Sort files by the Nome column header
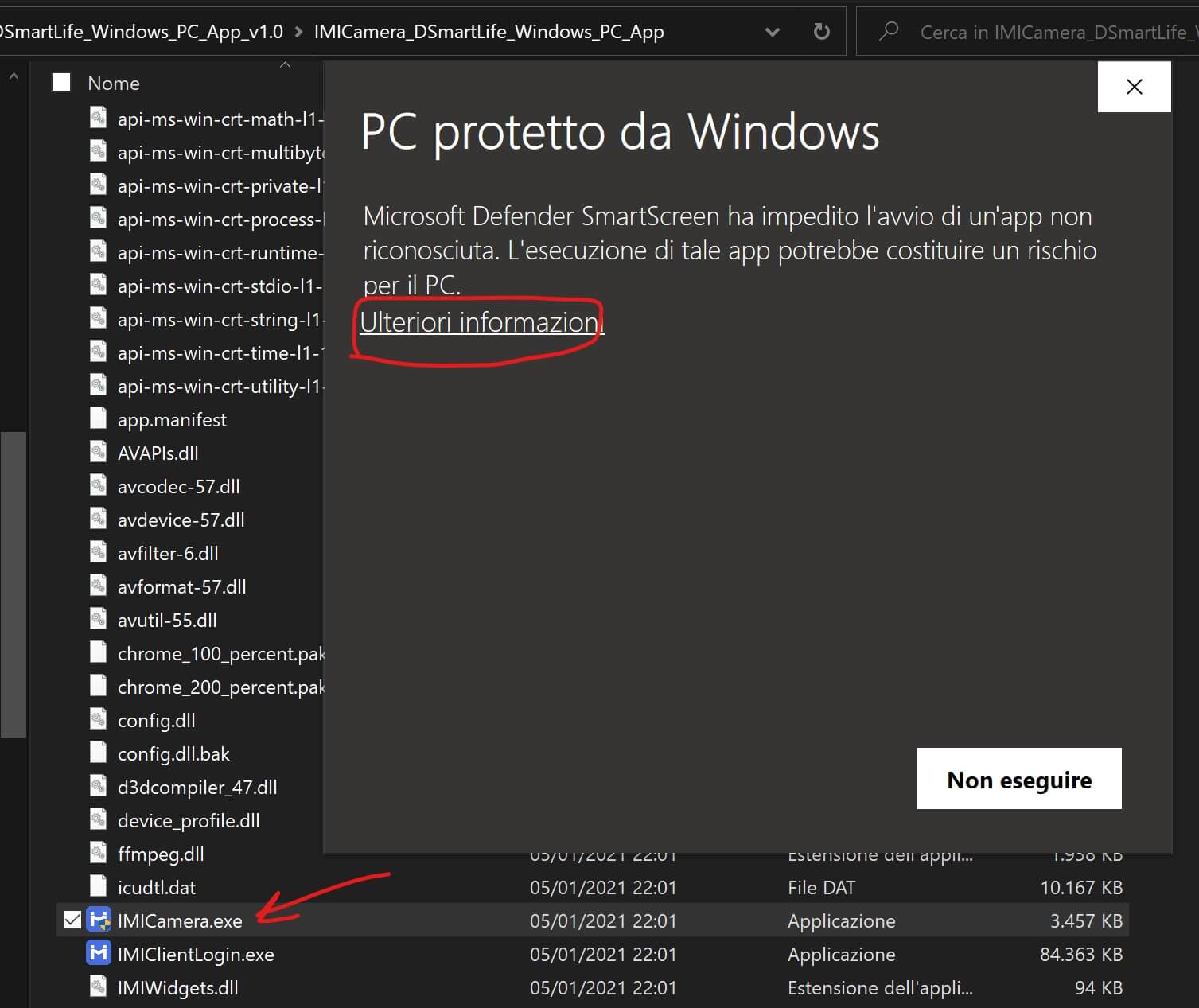 click(114, 84)
